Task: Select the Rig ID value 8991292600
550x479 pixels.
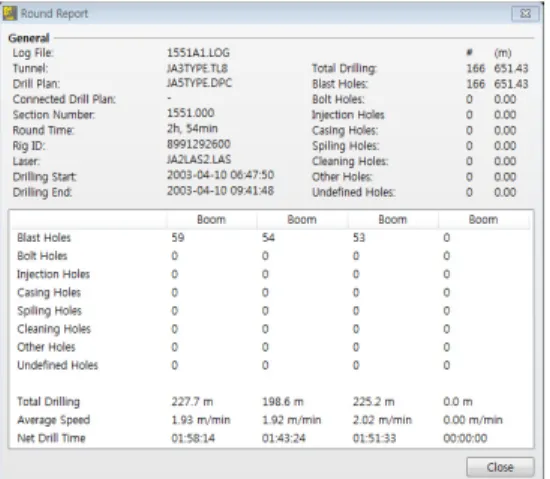Action: (199, 144)
